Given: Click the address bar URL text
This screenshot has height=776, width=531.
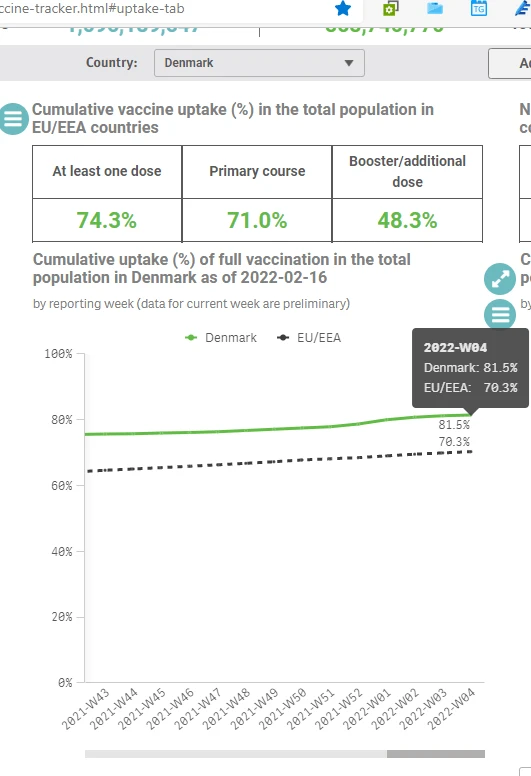Looking at the screenshot, I should tap(92, 8).
